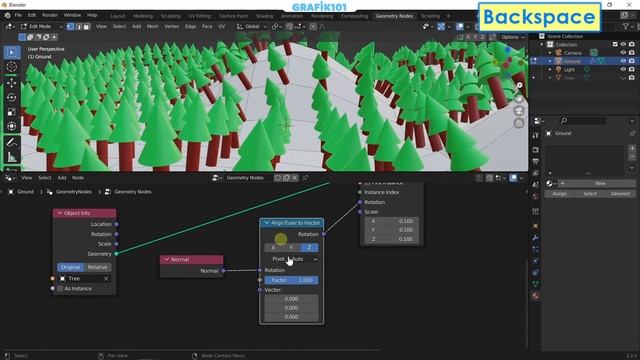Open the Mesh menu in viewport header
This screenshot has width=640, height=360.
(x=152, y=27)
